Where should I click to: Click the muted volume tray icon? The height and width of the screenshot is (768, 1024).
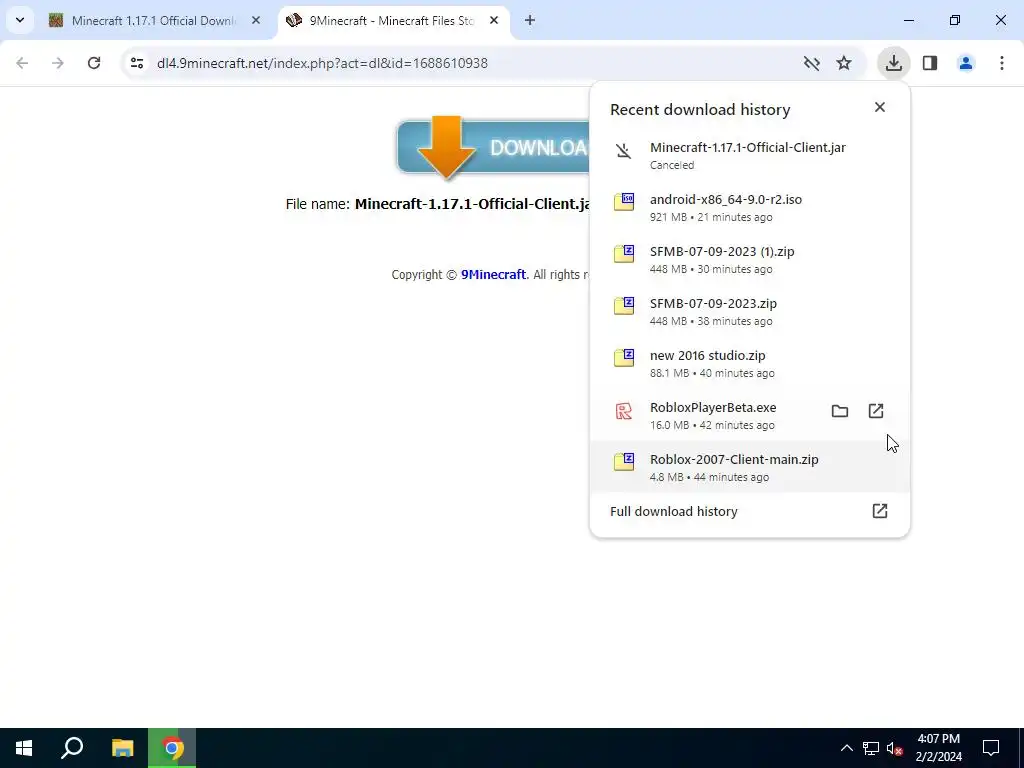click(x=895, y=748)
